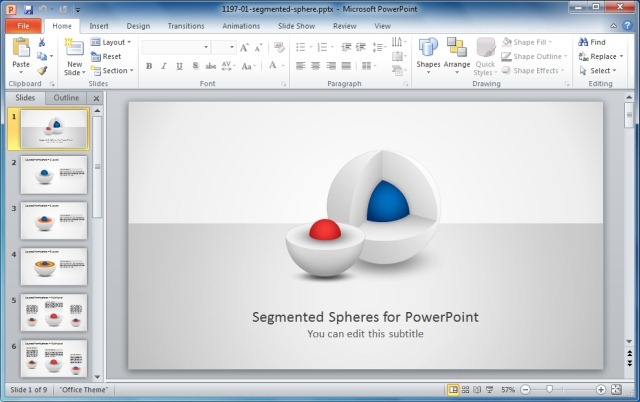Align text right
The height and width of the screenshot is (402, 640).
click(x=331, y=66)
